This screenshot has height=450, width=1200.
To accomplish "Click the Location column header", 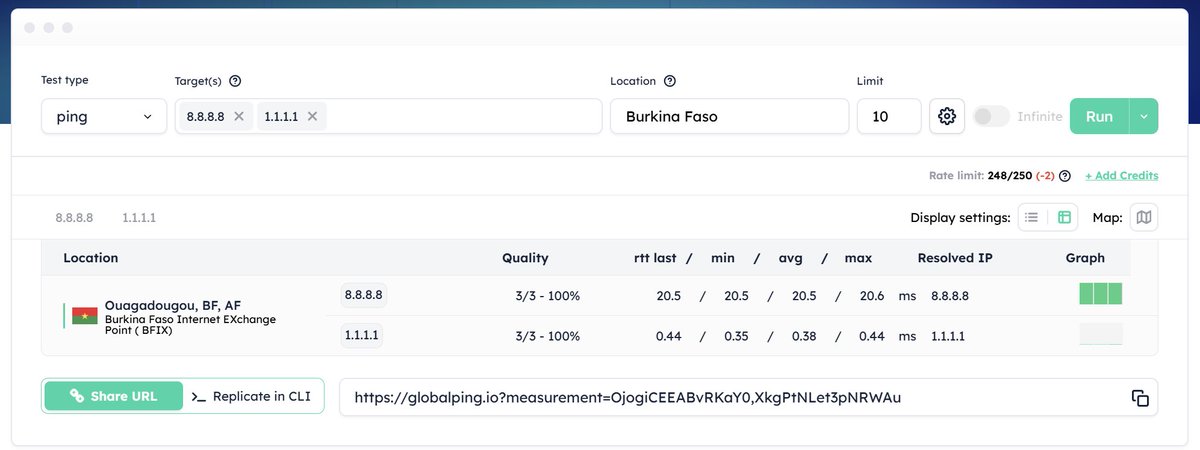I will [x=90, y=258].
